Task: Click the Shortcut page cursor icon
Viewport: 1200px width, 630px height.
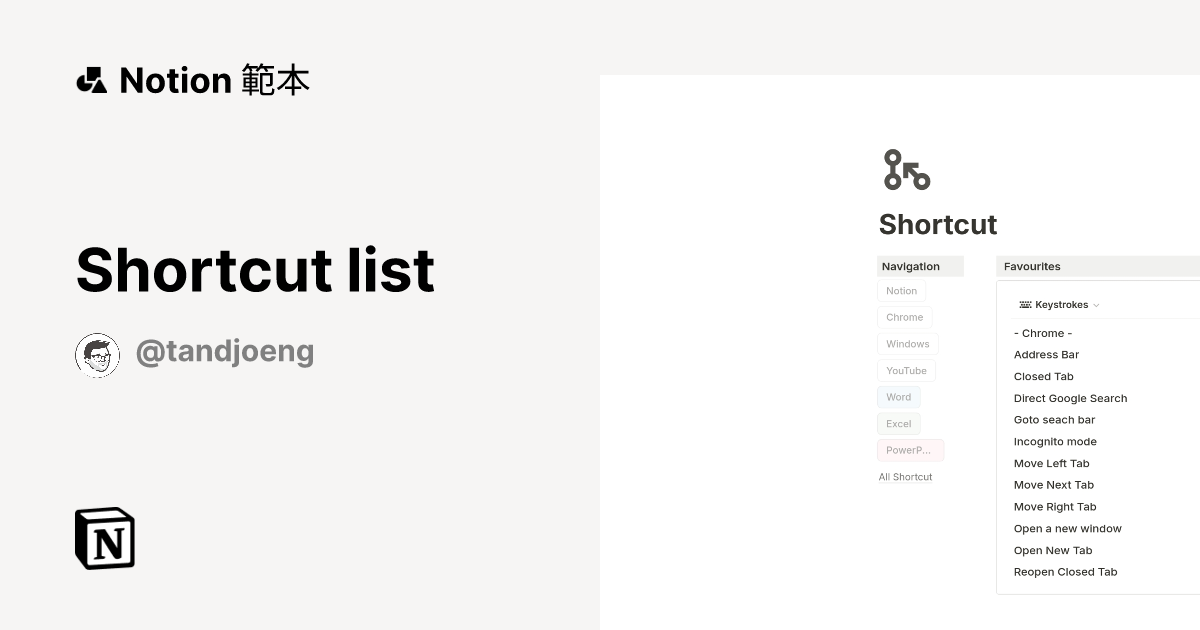Action: [906, 170]
